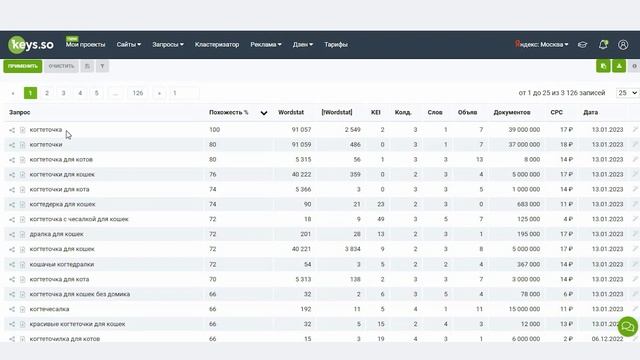Open the Кластеризатор menu item
This screenshot has height=360, width=640.
(217, 44)
